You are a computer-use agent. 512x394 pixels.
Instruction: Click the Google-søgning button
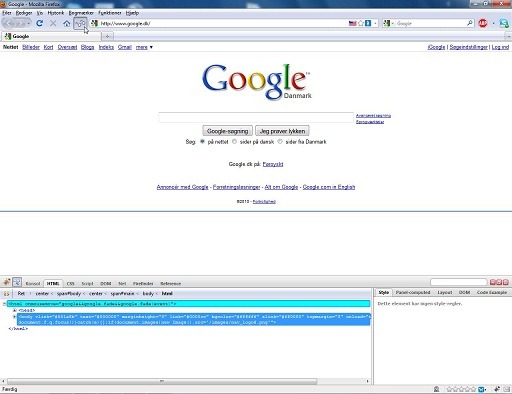[x=227, y=131]
